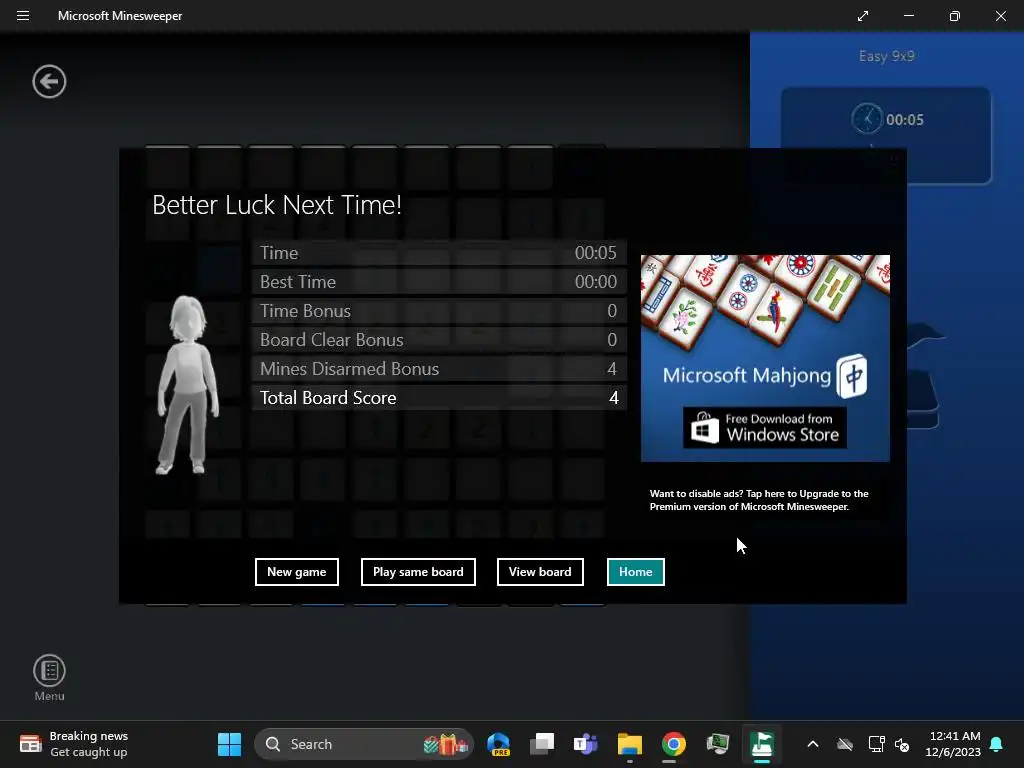
Task: Toggle full-screen view arrow icon
Action: tap(863, 16)
